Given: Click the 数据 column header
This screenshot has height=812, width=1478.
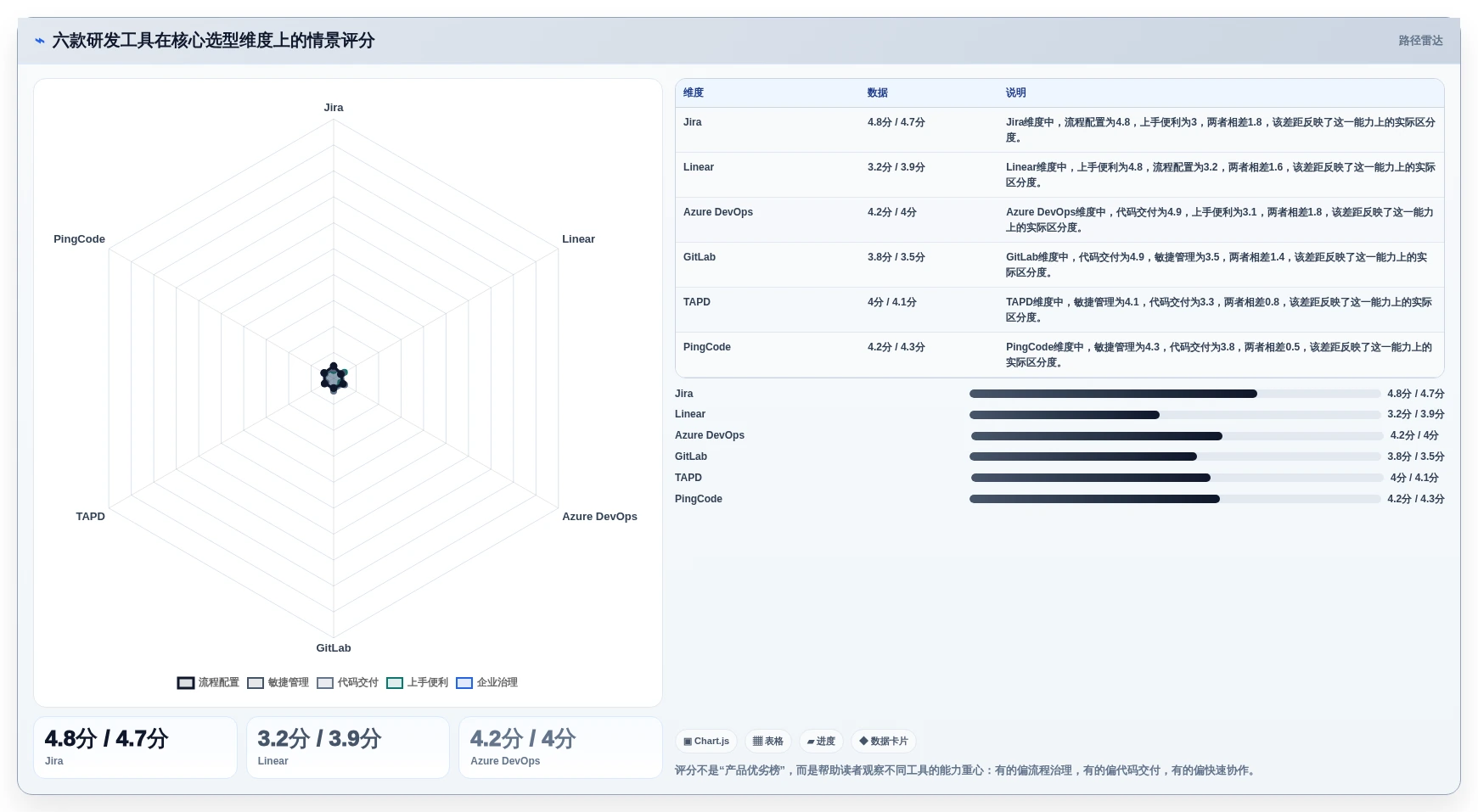Looking at the screenshot, I should [878, 92].
